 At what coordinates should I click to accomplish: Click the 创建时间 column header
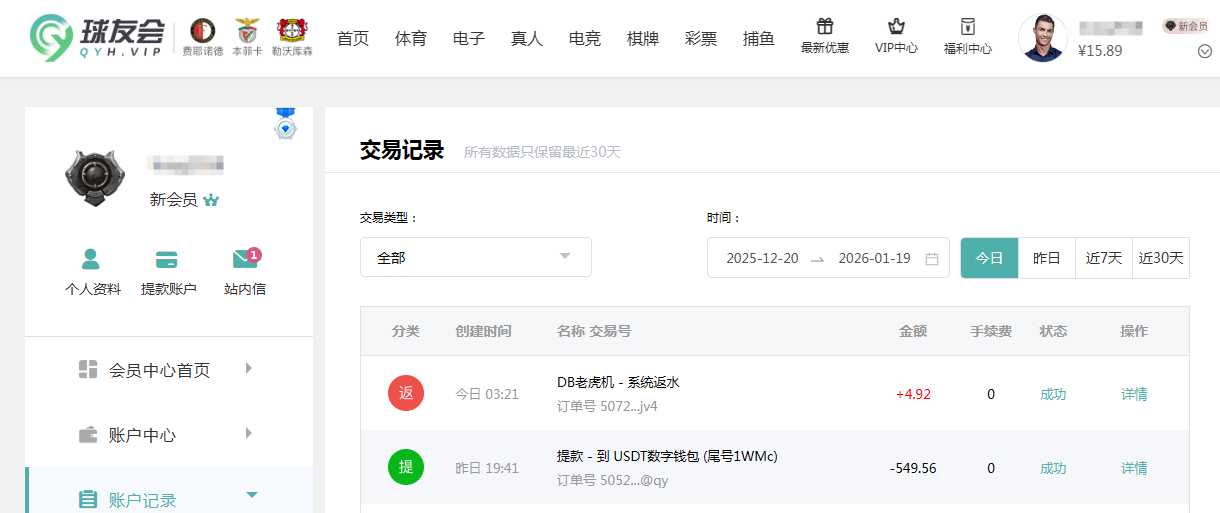(x=483, y=331)
